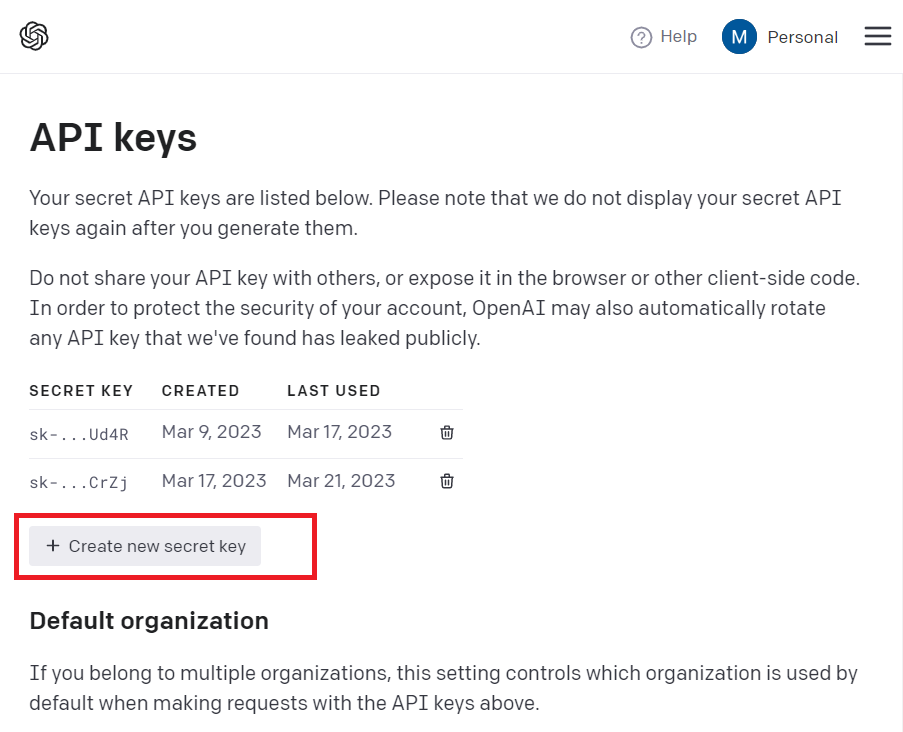Select the sk-...CrZj key text
Viewport: 903px width, 732px height.
(79, 482)
